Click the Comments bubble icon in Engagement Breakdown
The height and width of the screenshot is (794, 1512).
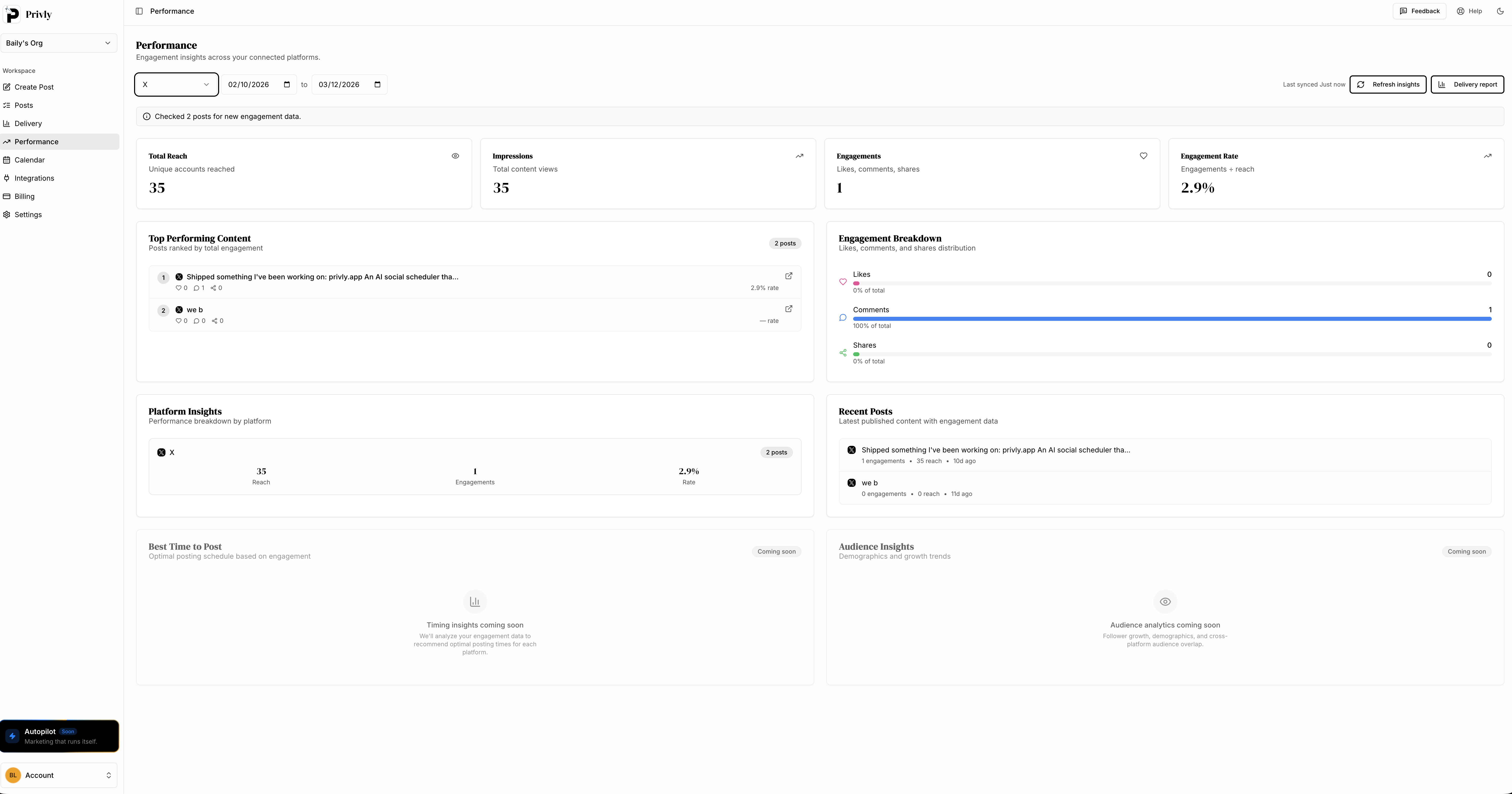point(843,318)
